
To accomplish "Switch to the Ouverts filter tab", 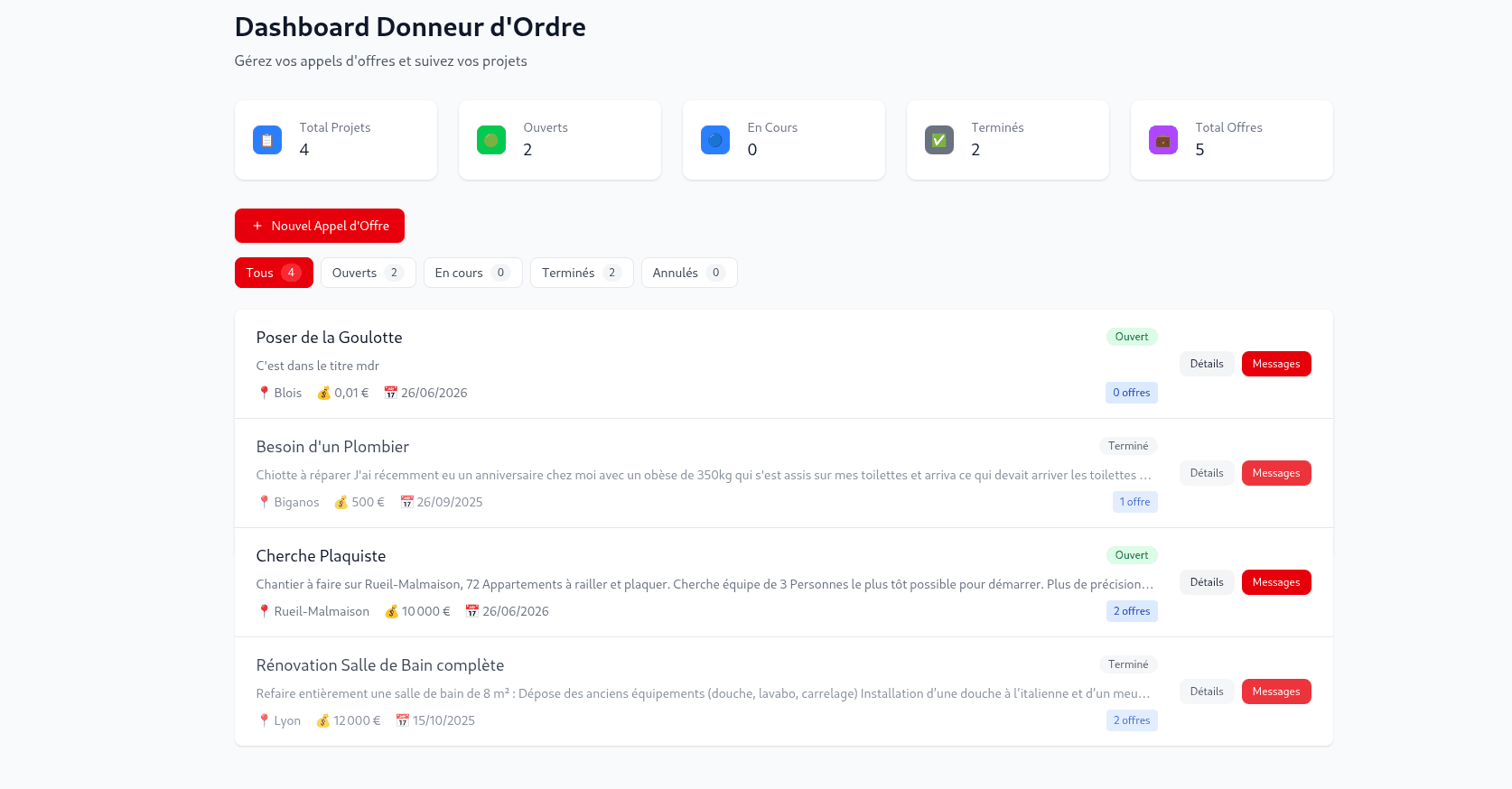I will click(368, 273).
